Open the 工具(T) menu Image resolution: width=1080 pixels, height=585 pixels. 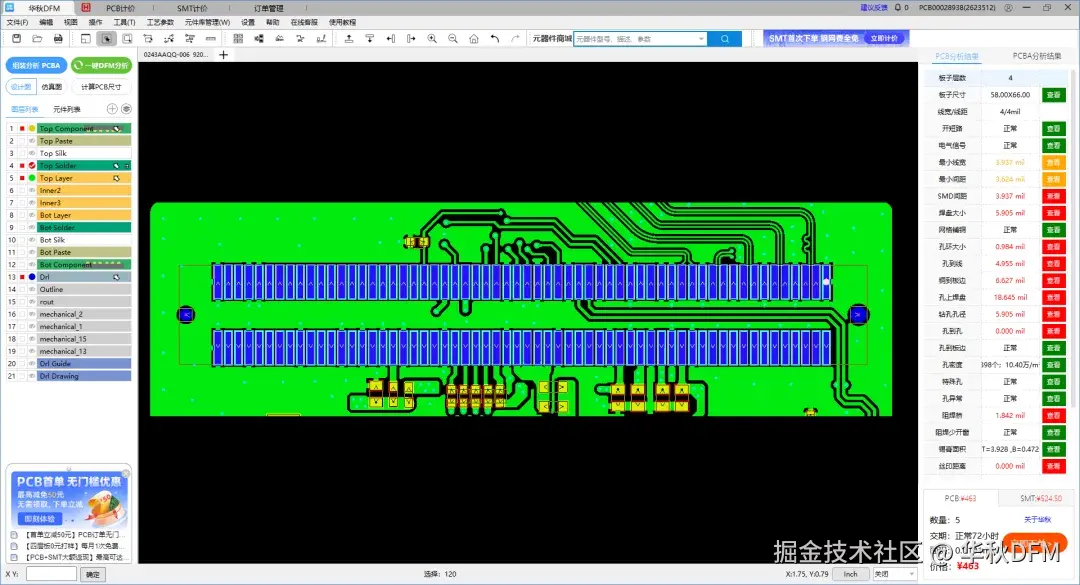click(125, 22)
